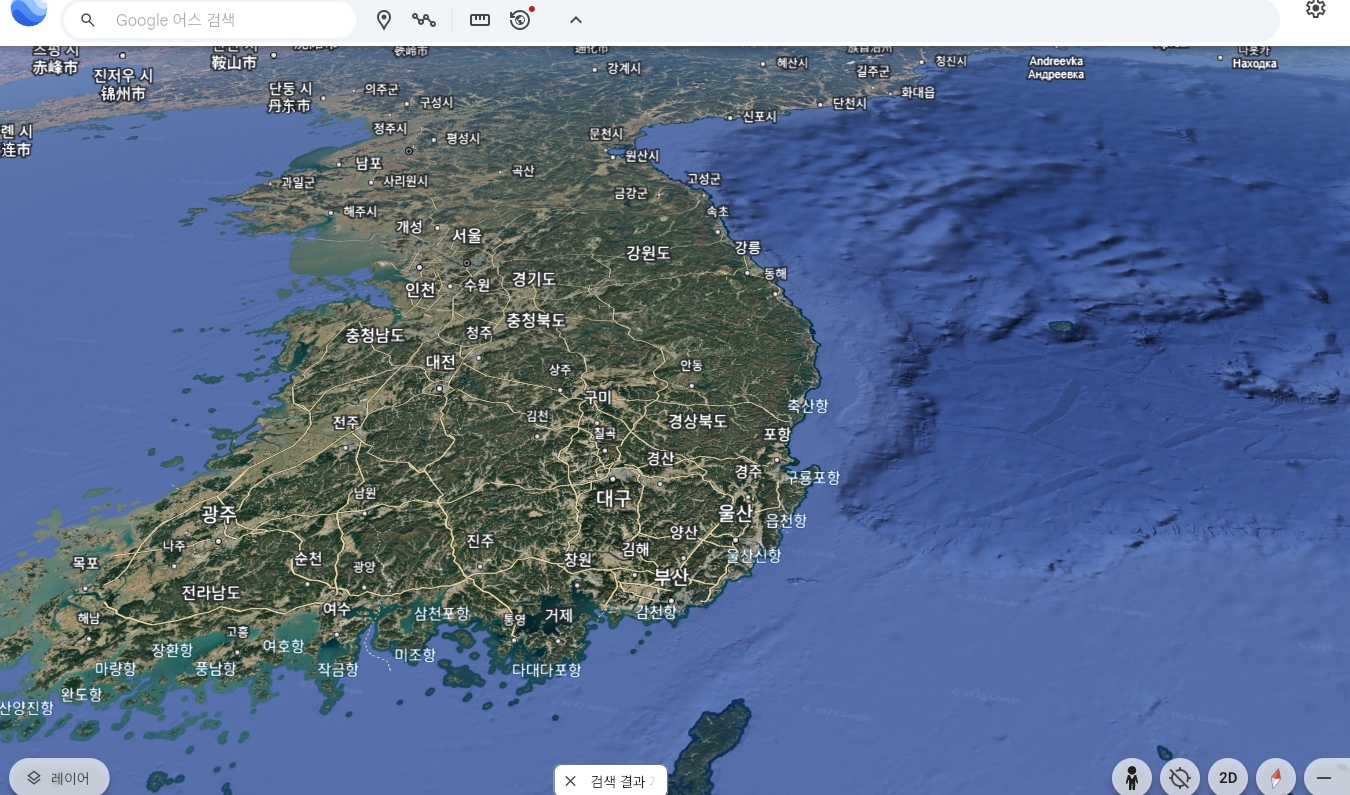This screenshot has width=1350, height=795.
Task: Click the 대구 city label
Action: pos(614,497)
